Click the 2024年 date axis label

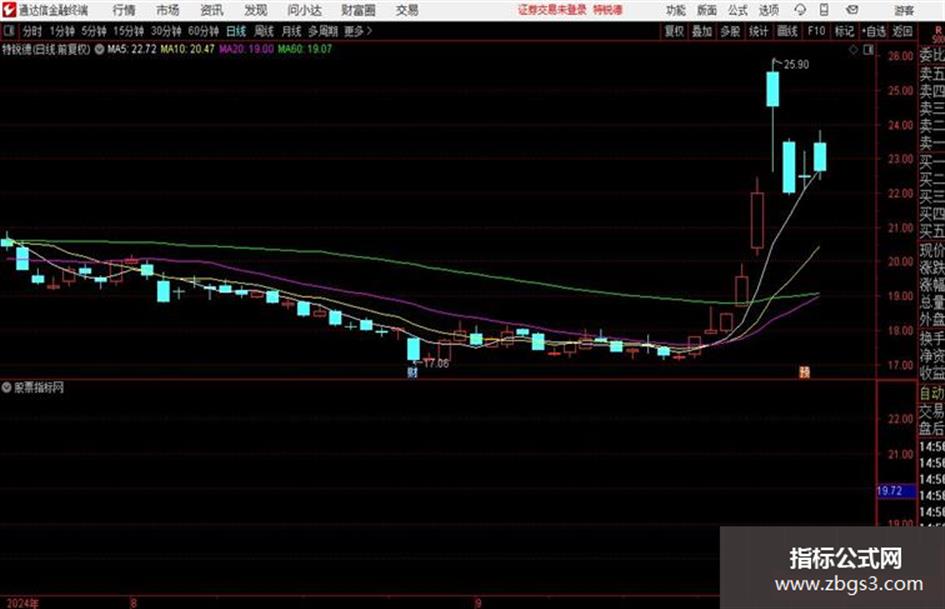click(x=23, y=603)
